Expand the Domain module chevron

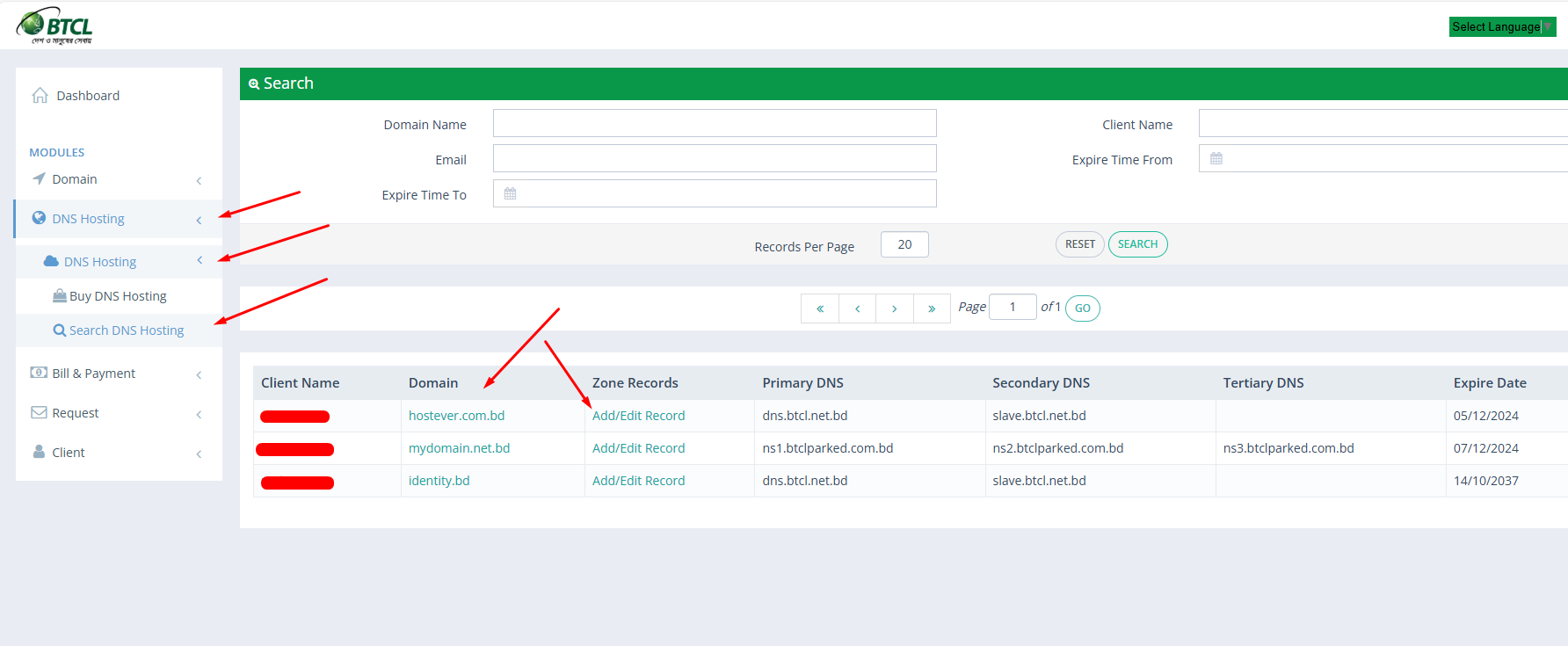tap(200, 180)
